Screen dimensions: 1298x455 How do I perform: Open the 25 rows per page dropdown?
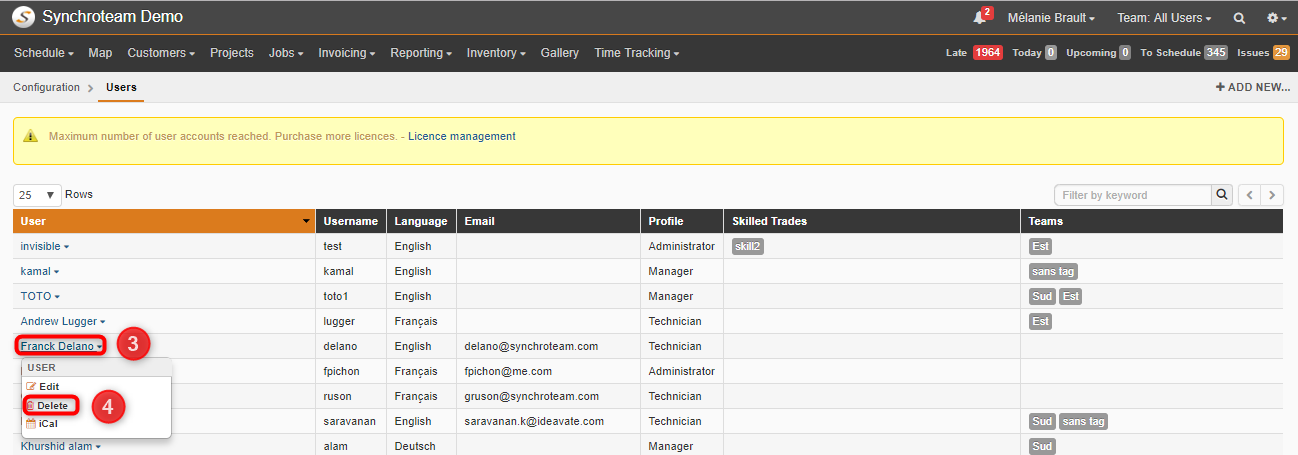pyautogui.click(x=38, y=195)
